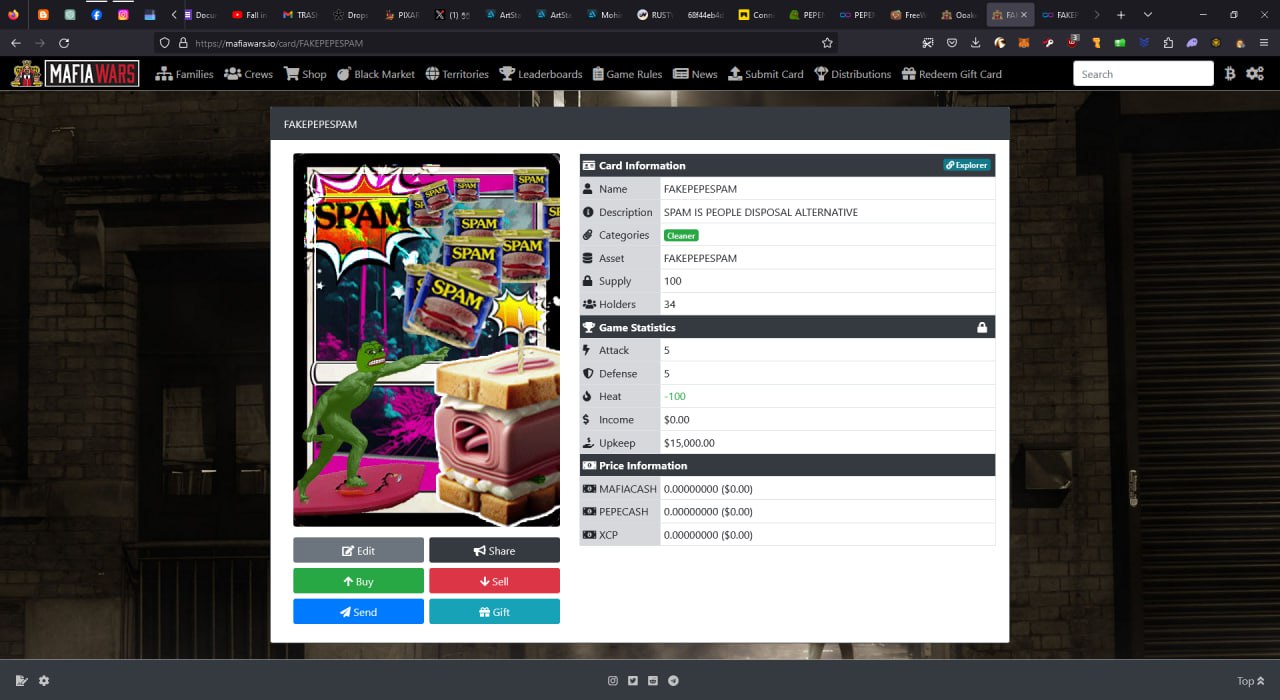Click the description text SPAM IS PEOPLE DISPOSAL ALTERNATIVE
The height and width of the screenshot is (700, 1280).
761,212
